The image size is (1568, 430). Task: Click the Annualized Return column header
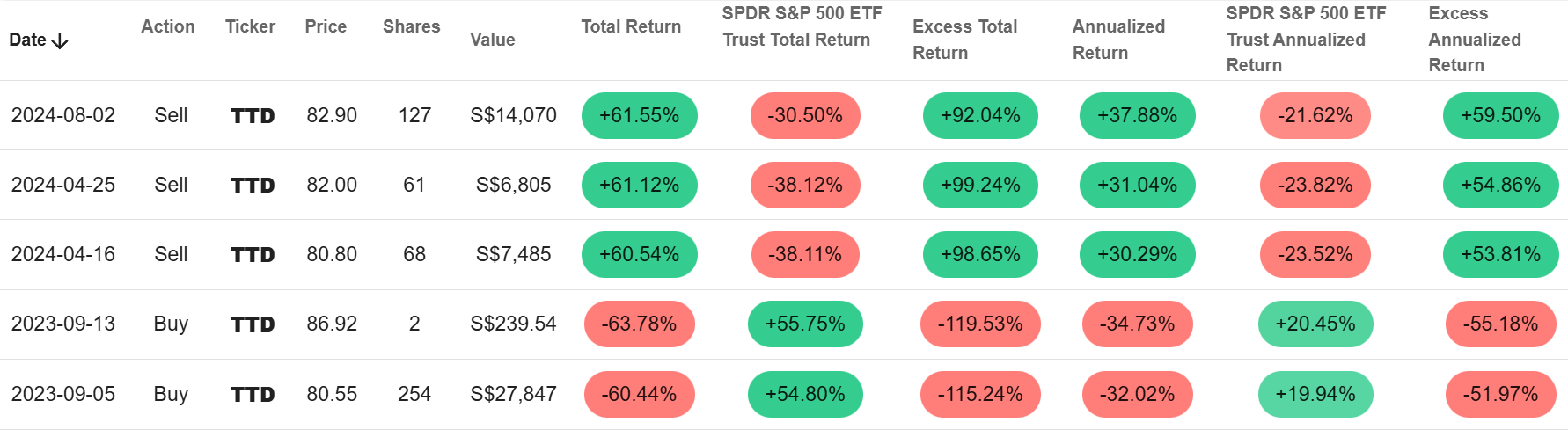point(1117,40)
